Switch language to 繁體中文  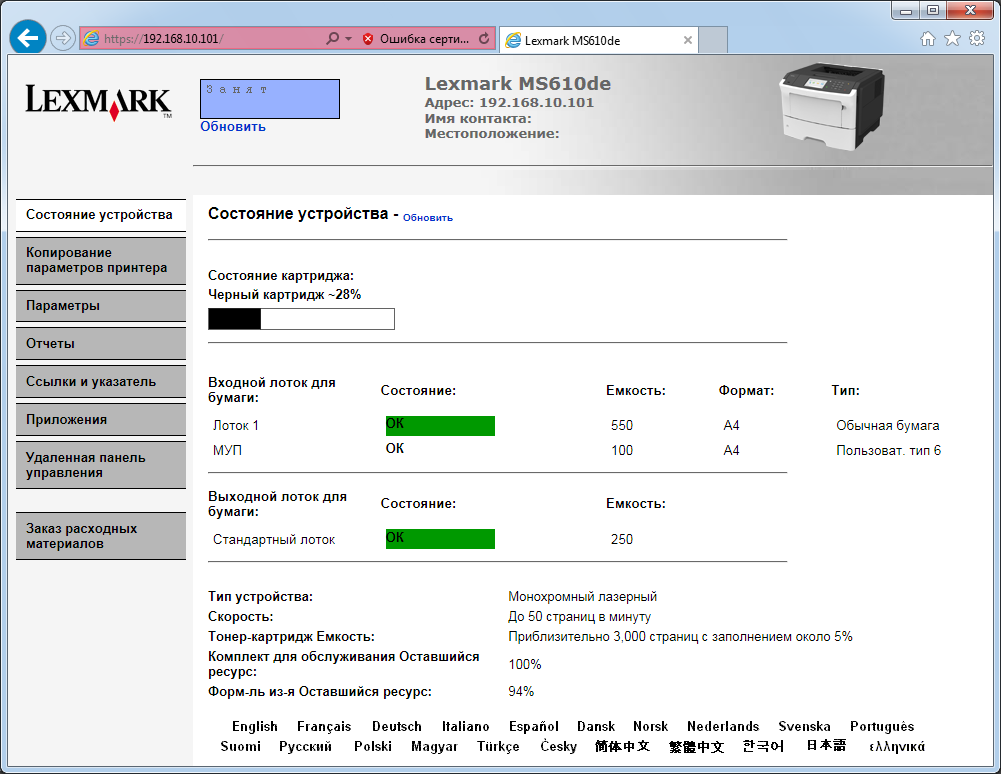click(696, 747)
